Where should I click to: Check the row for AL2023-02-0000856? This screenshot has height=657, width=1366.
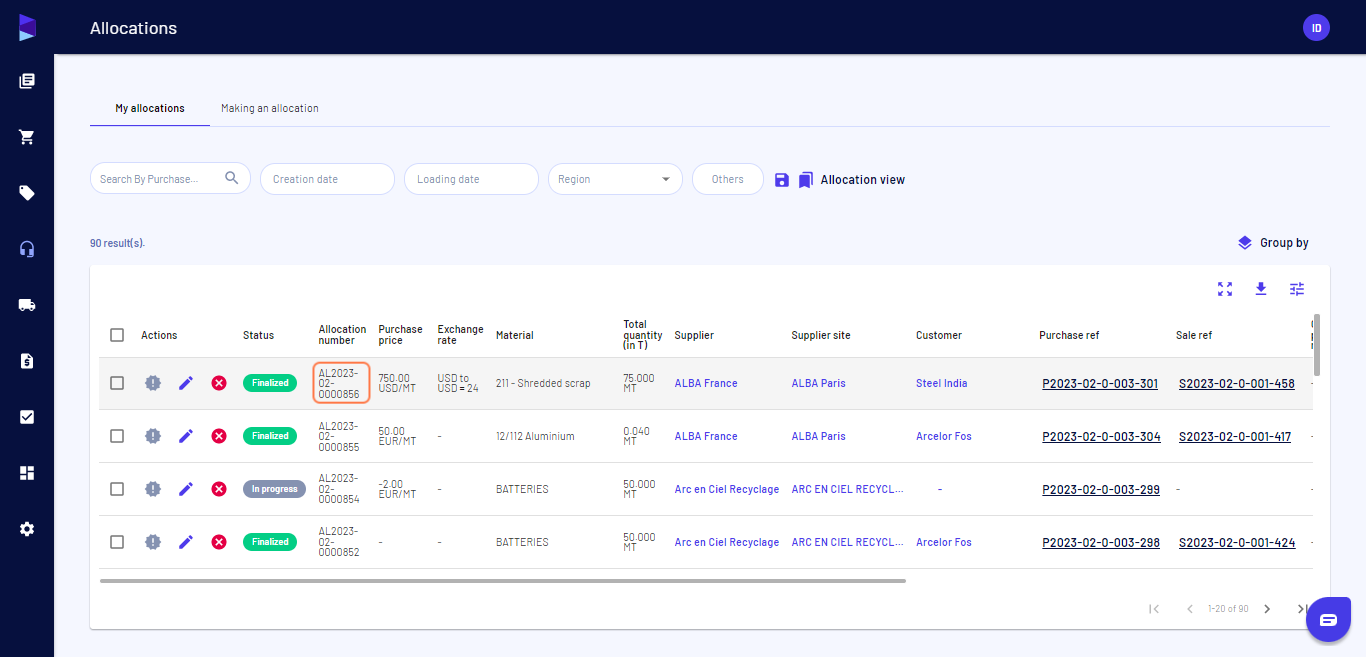(x=117, y=383)
